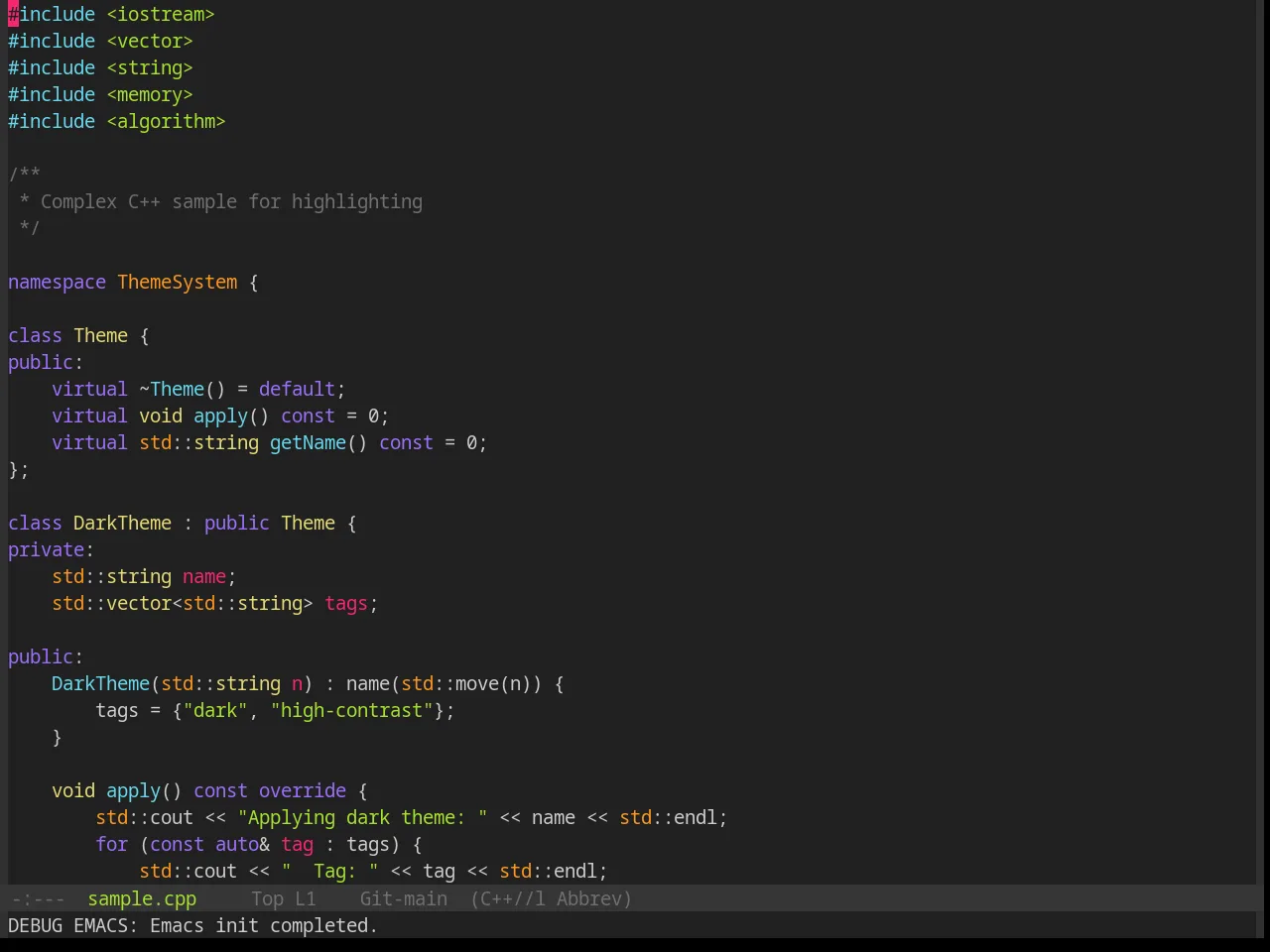Click on '<string>' include header
The image size is (1270, 952).
tap(150, 67)
